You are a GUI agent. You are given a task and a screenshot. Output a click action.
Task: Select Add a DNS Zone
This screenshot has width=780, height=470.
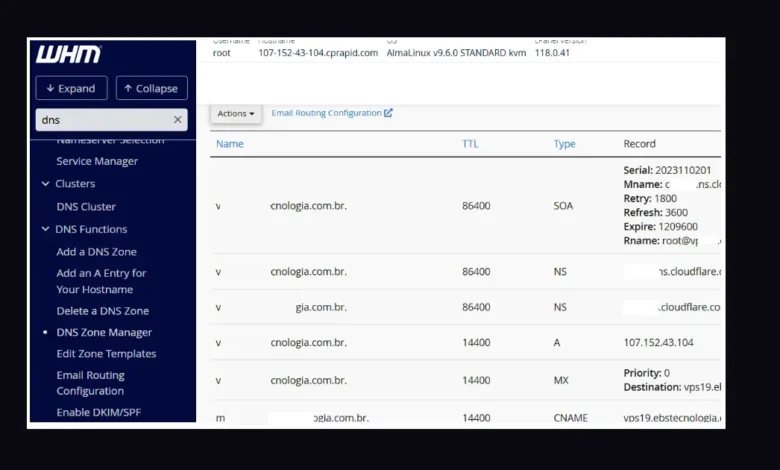[x=96, y=252]
